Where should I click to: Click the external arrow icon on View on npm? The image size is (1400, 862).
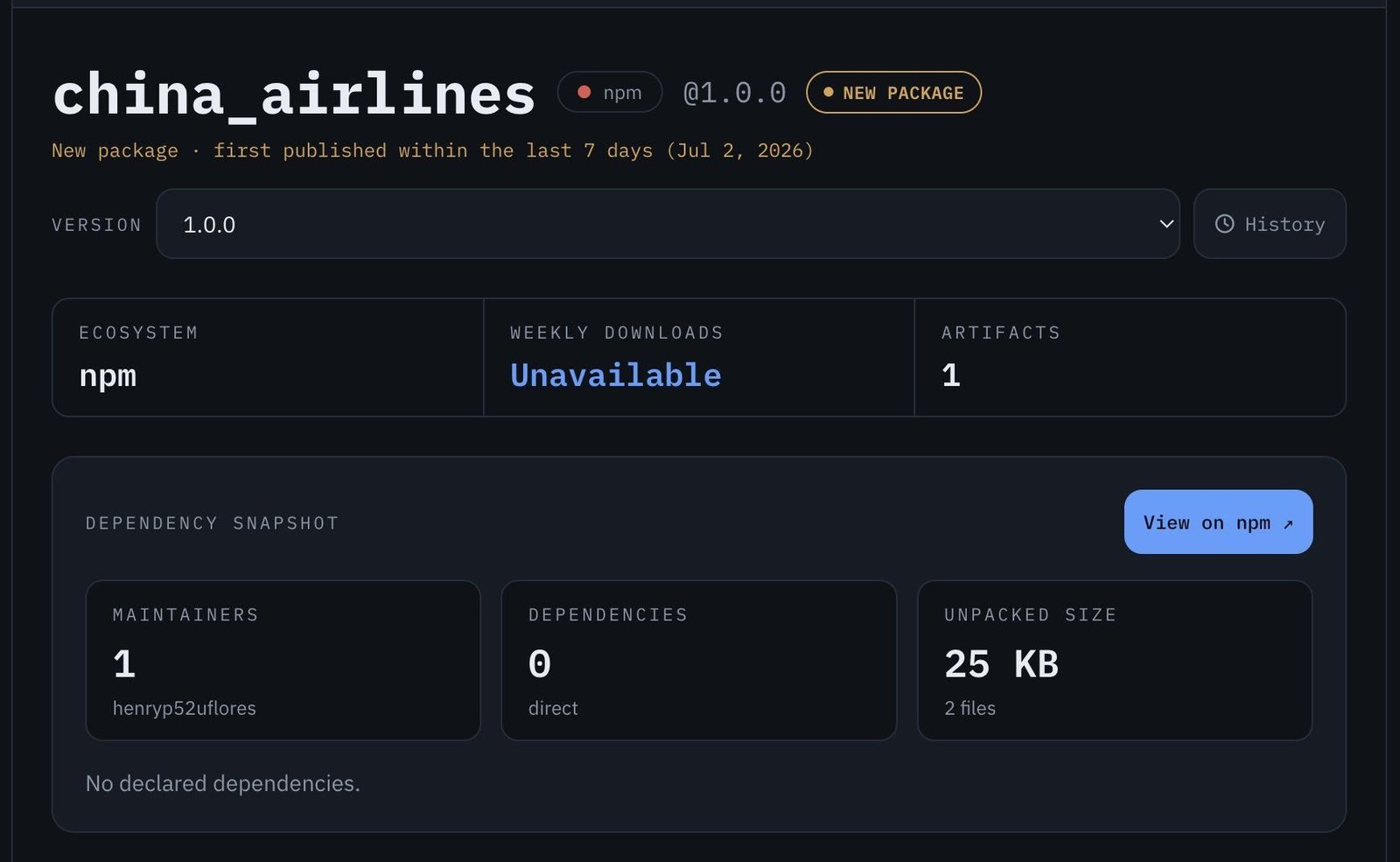(x=1288, y=523)
